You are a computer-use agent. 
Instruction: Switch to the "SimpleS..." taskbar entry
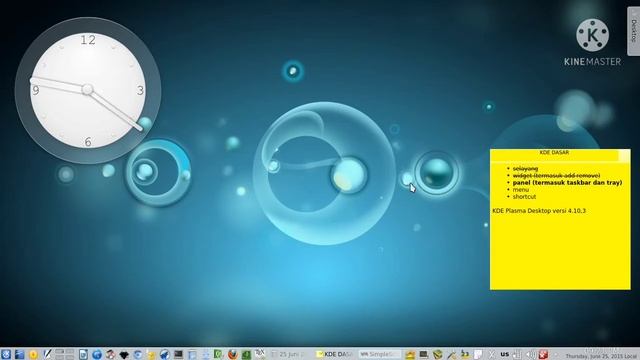click(x=380, y=354)
